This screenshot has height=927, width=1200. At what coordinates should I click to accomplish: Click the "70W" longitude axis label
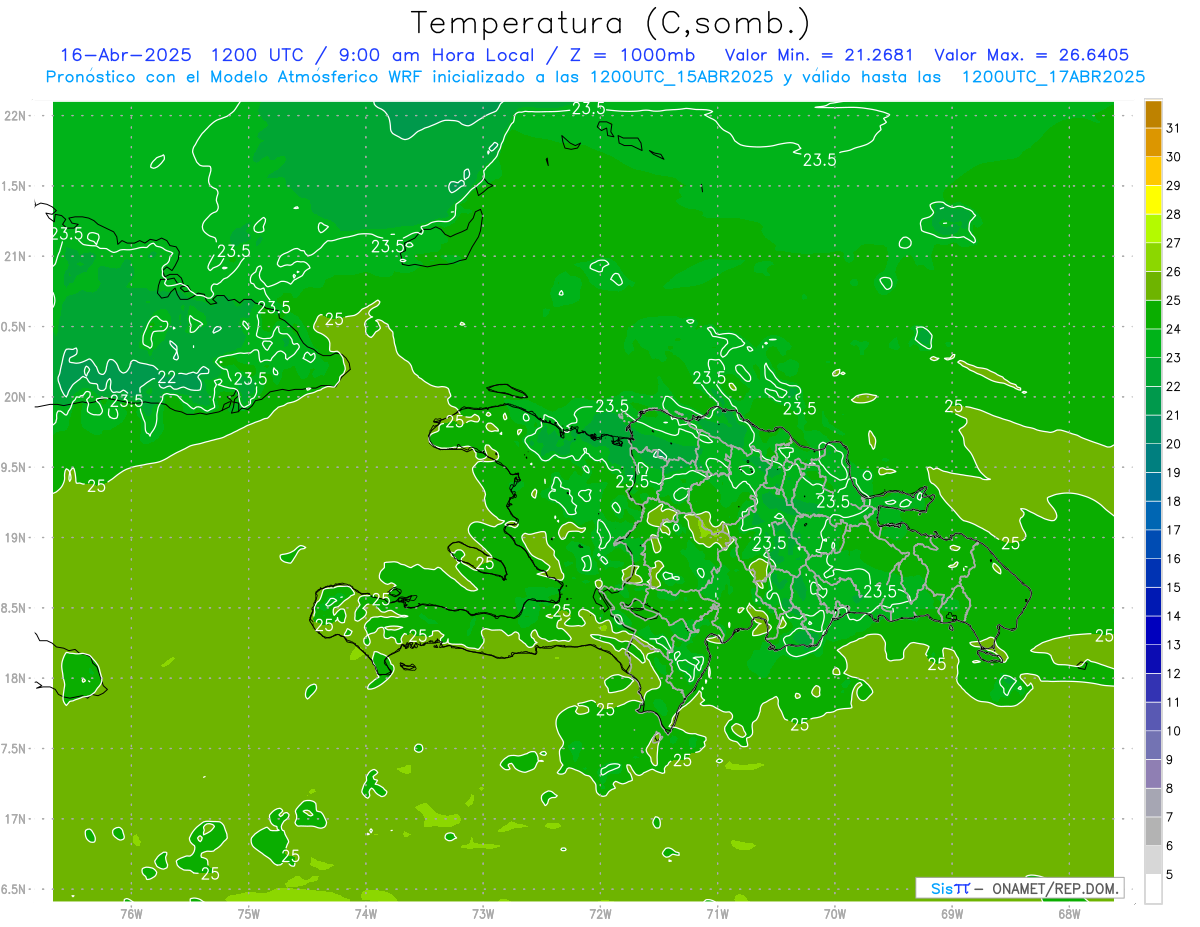pyautogui.click(x=835, y=913)
